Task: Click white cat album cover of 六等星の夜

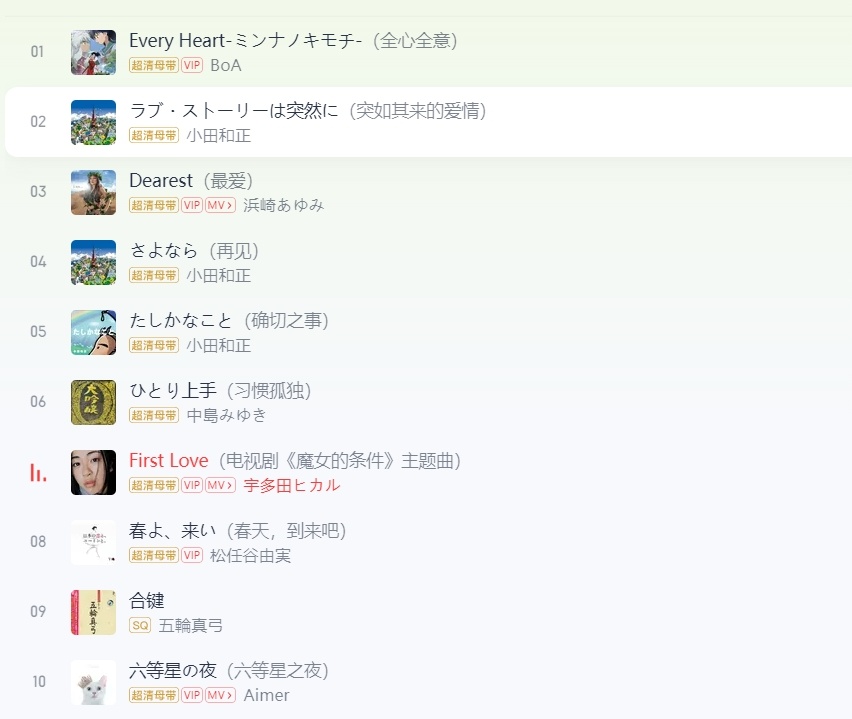Action: [93, 683]
